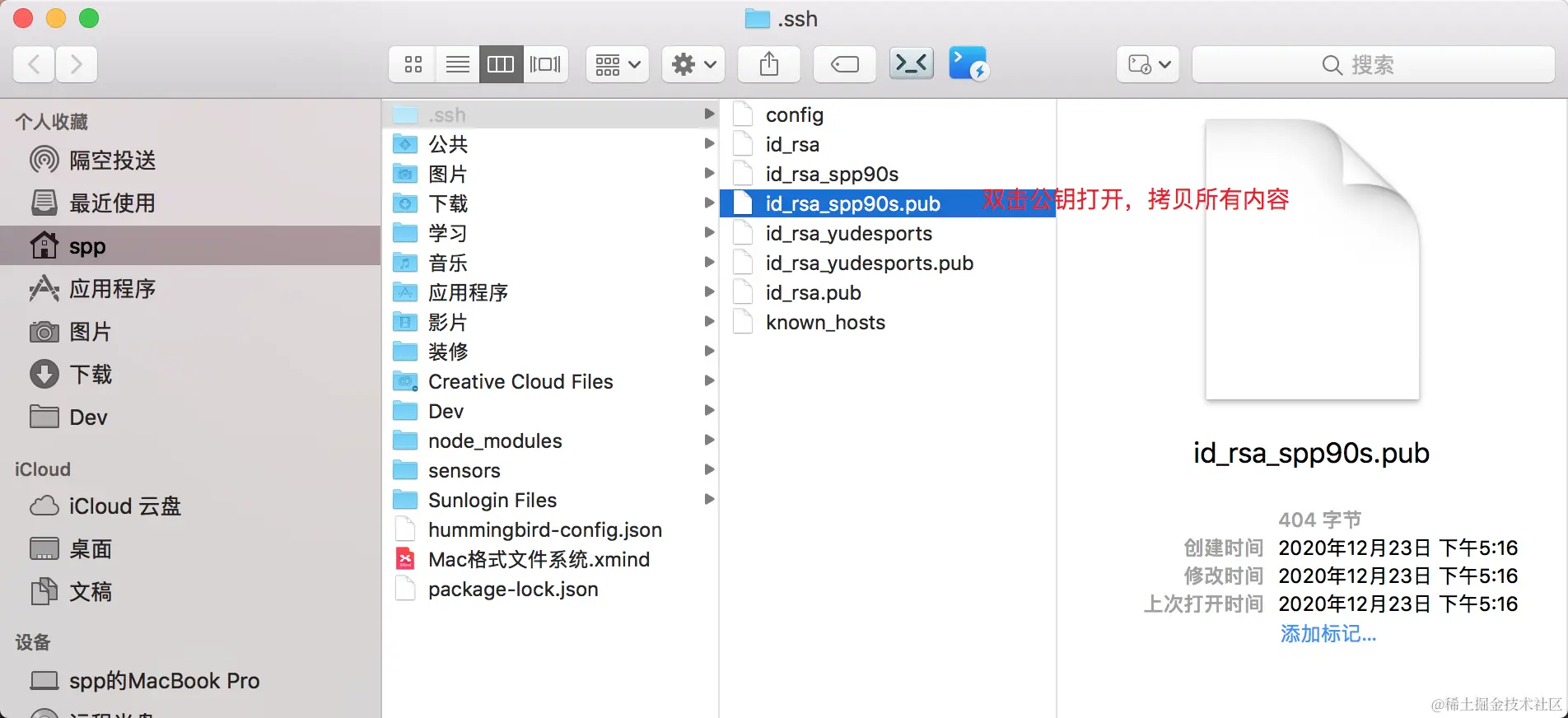Go back with the back arrow
The image size is (1568, 718).
pos(35,64)
